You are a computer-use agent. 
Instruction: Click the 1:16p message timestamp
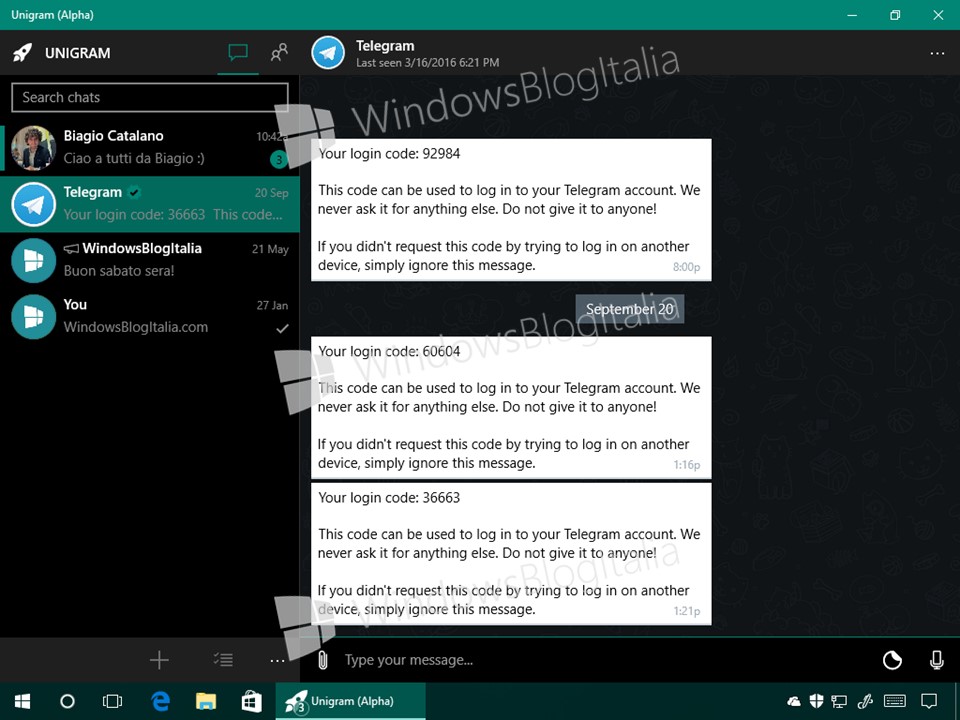tap(687, 465)
